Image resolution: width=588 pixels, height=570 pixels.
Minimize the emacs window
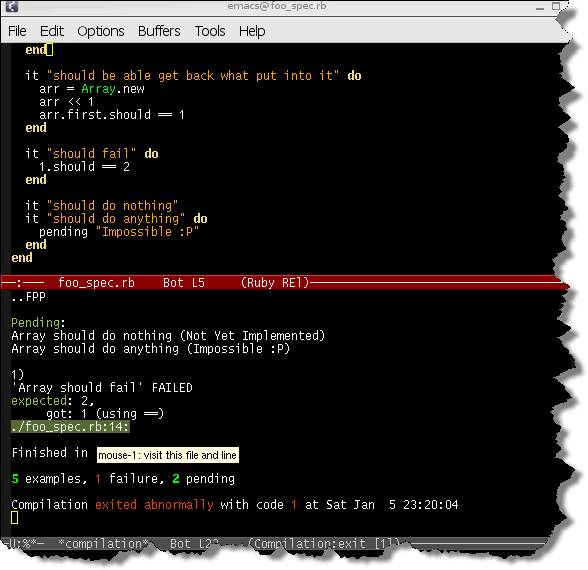539,7
